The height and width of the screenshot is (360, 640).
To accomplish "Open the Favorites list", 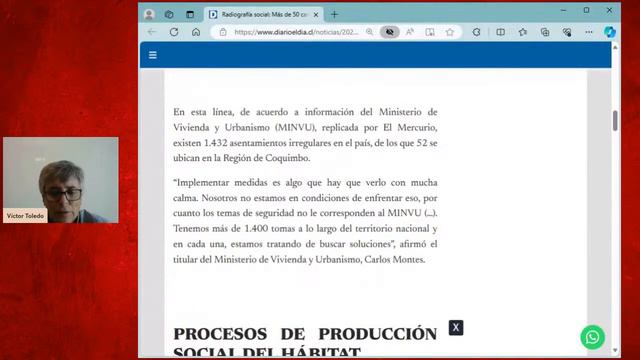I will pos(523,32).
